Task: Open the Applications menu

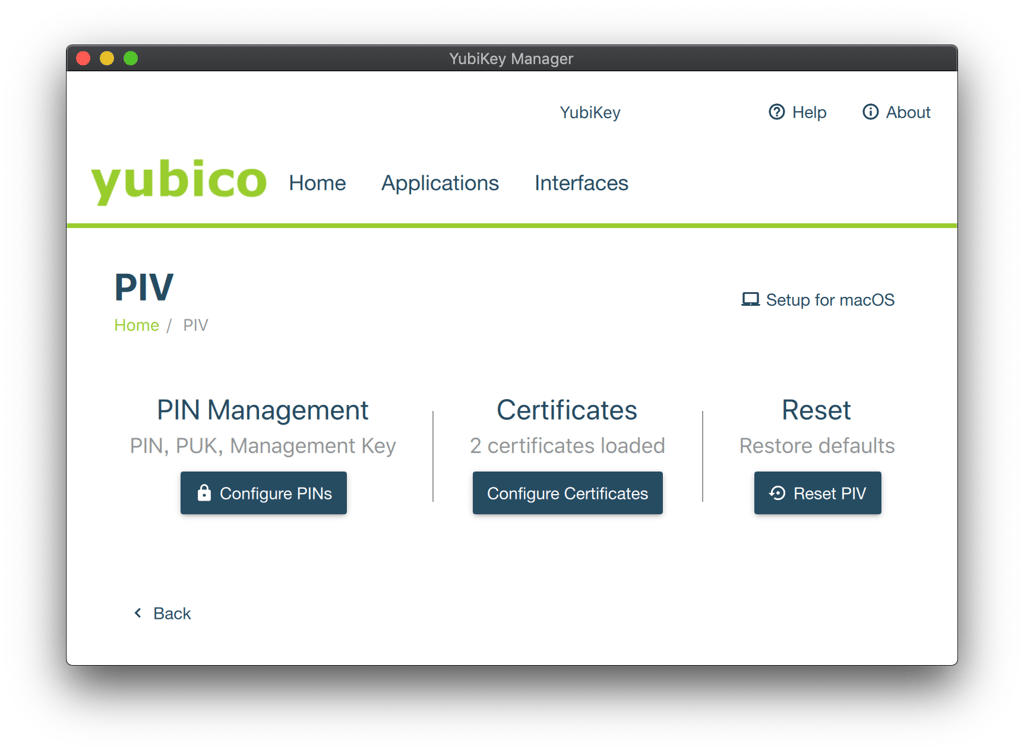Action: click(440, 183)
